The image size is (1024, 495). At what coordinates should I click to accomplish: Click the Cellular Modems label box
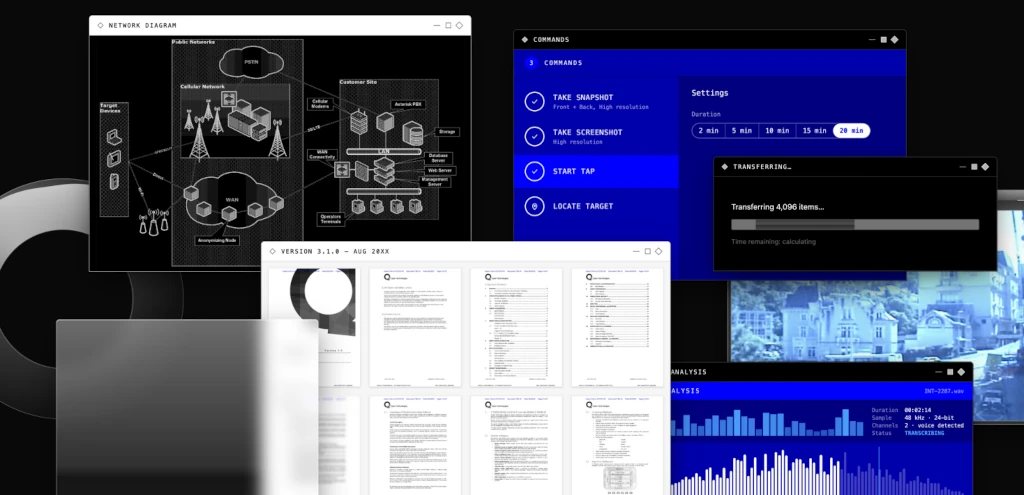pyautogui.click(x=320, y=104)
